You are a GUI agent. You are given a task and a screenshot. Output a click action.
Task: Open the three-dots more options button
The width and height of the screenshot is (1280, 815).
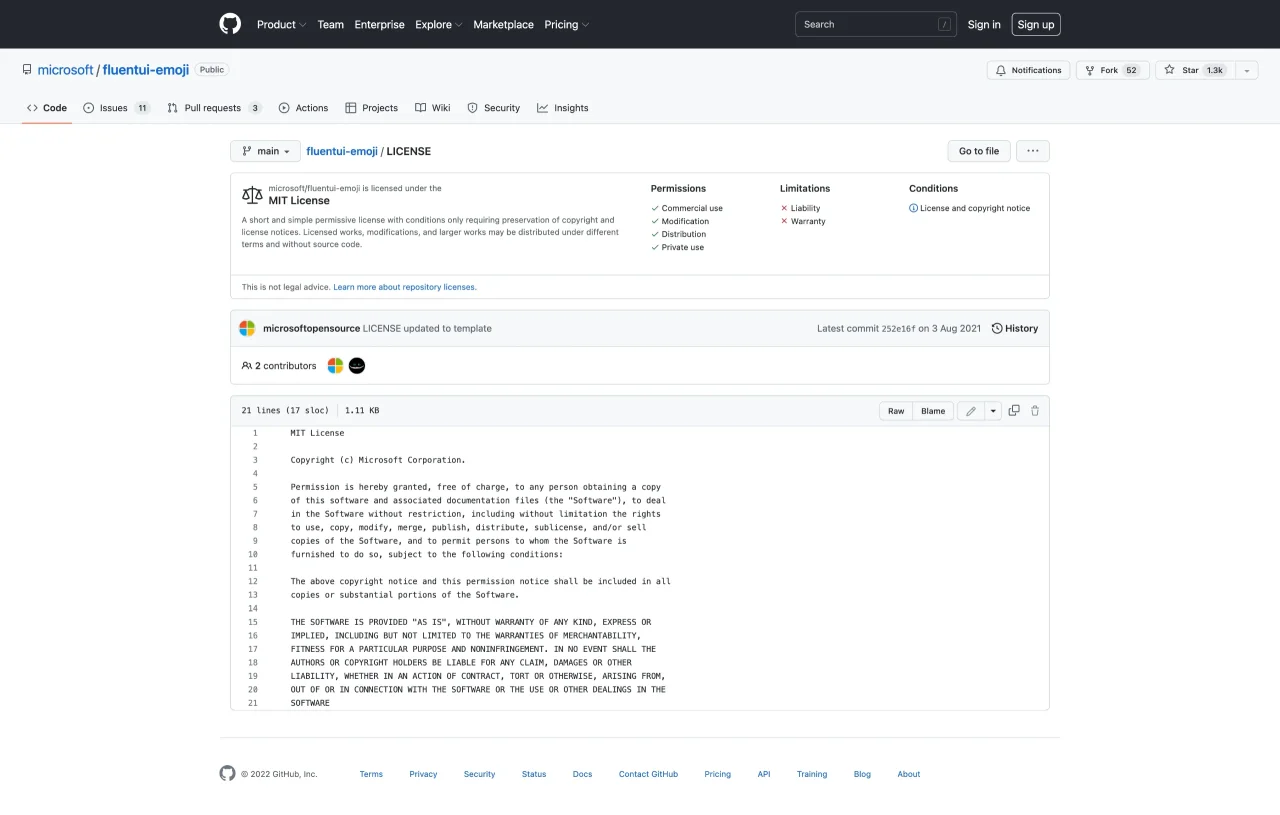point(1033,151)
